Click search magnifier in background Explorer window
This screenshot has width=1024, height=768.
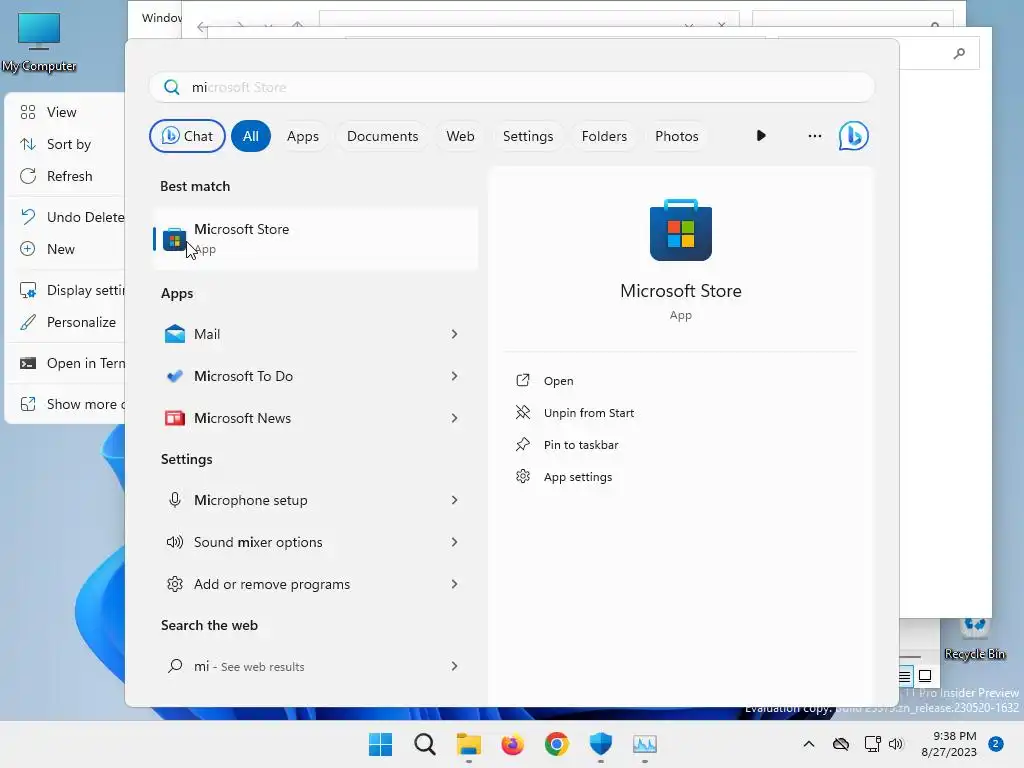point(959,54)
